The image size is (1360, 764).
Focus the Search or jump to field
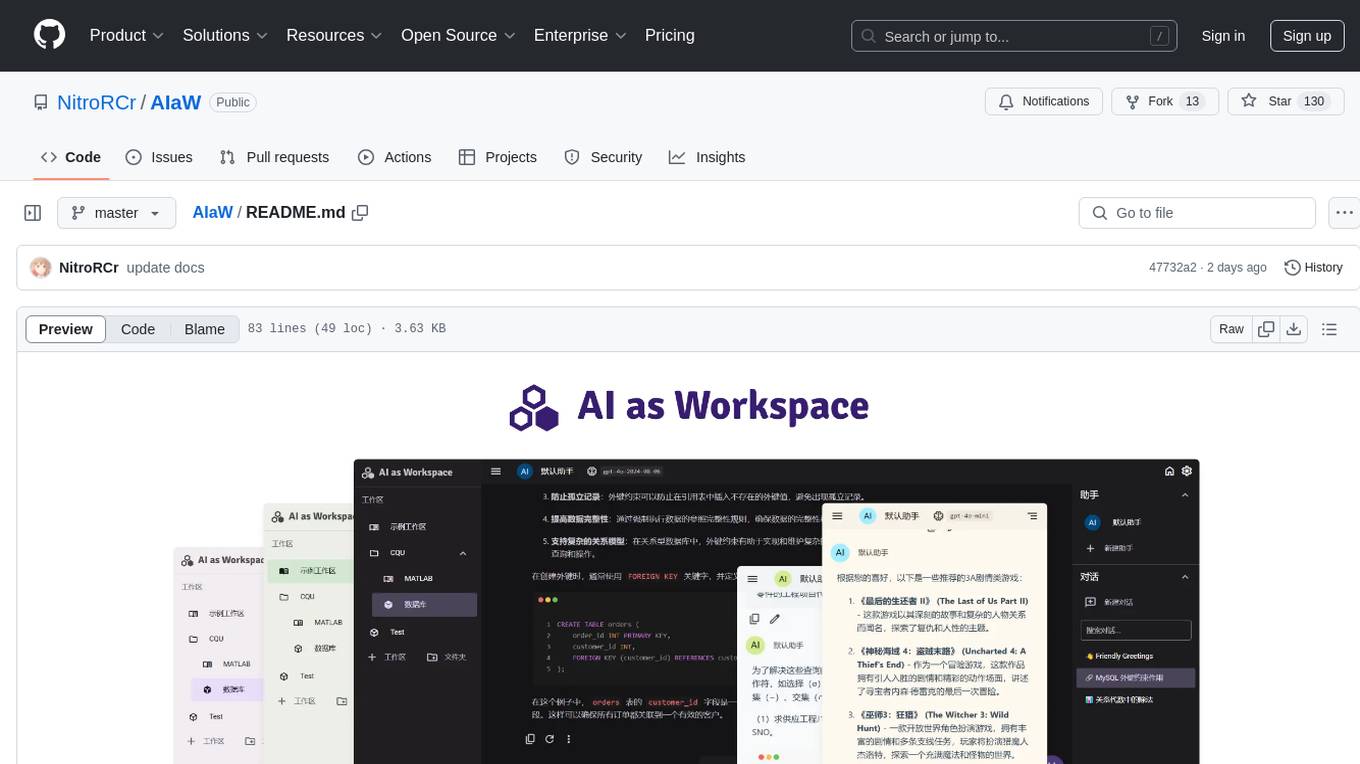pyautogui.click(x=1014, y=36)
